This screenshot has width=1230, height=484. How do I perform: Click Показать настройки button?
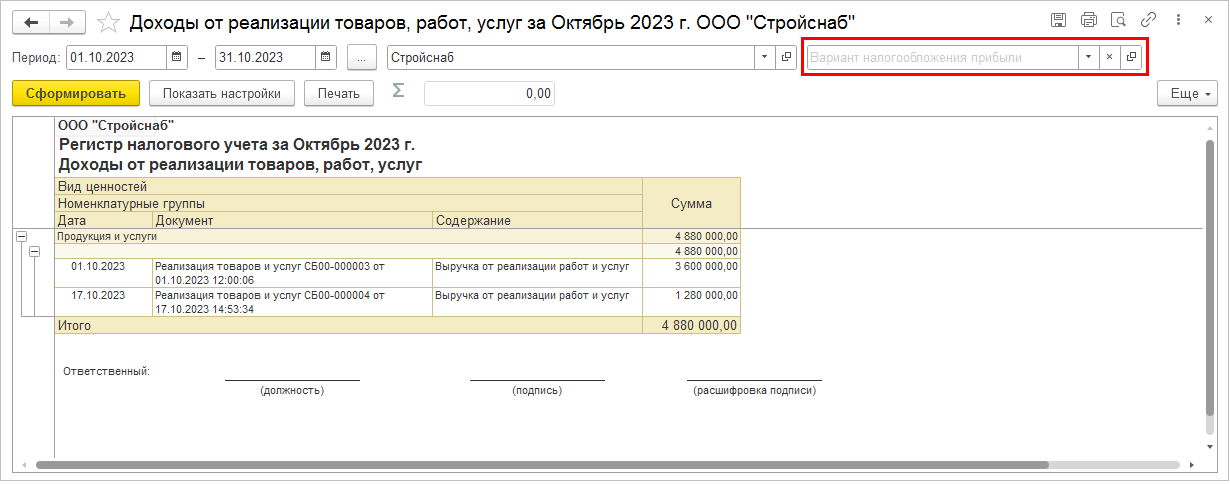tap(222, 94)
